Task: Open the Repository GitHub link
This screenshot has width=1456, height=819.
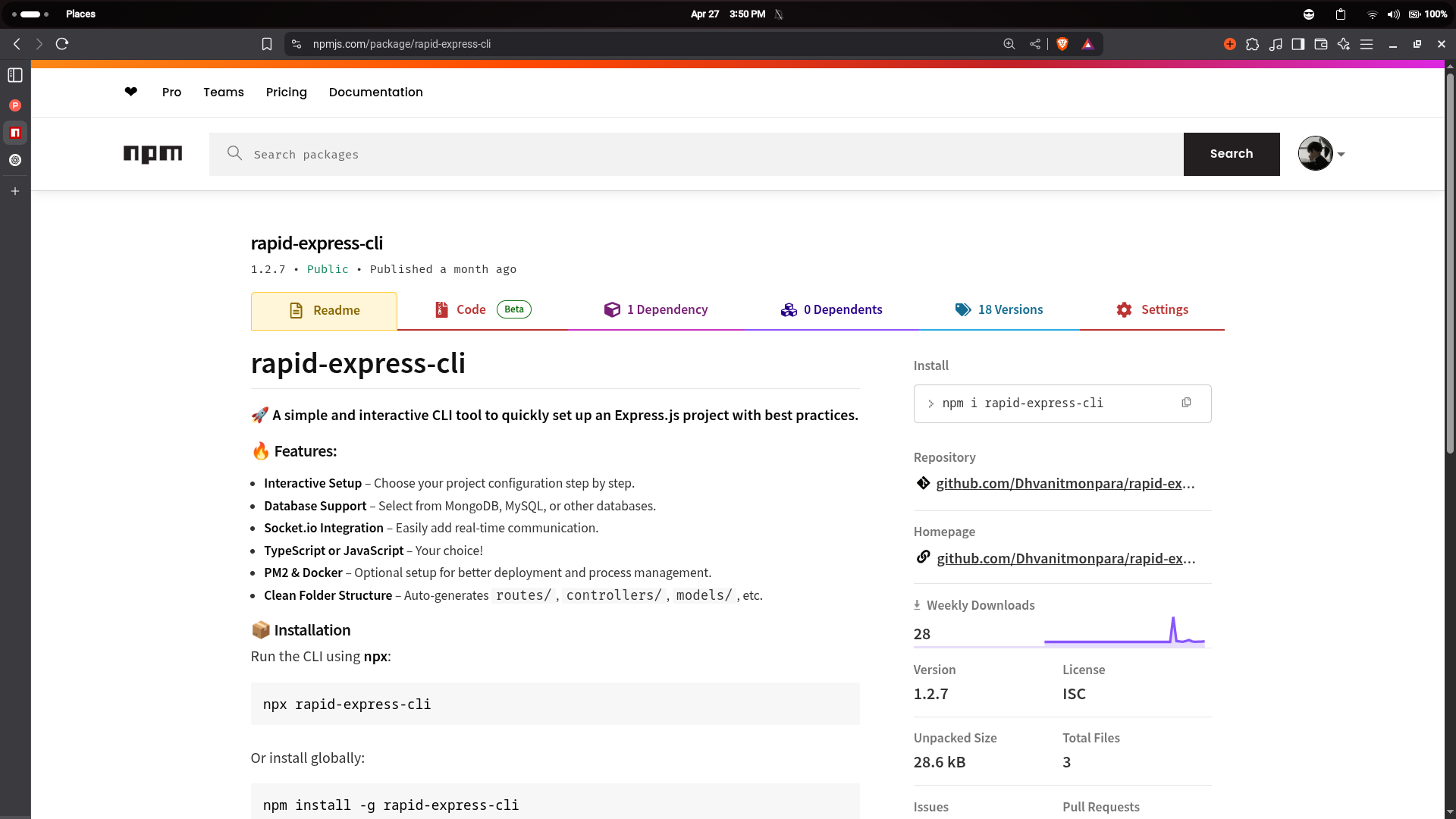Action: click(1065, 483)
